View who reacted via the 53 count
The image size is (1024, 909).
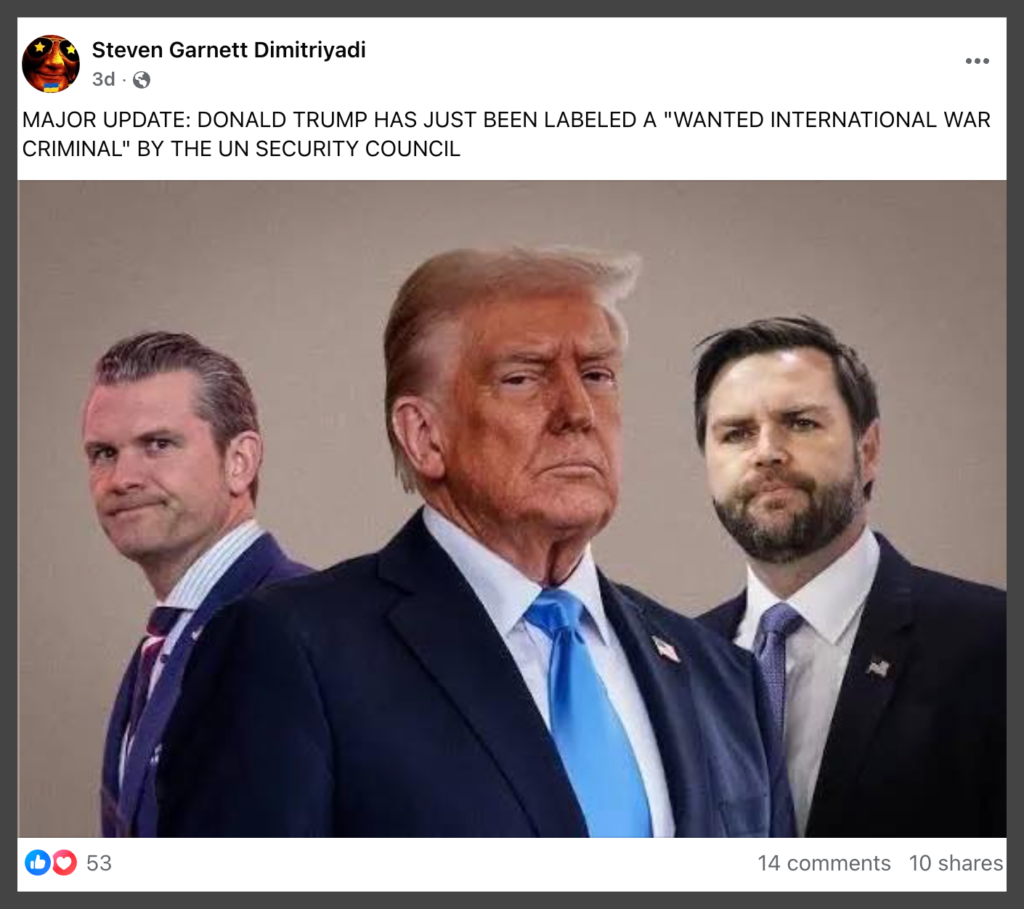[99, 863]
